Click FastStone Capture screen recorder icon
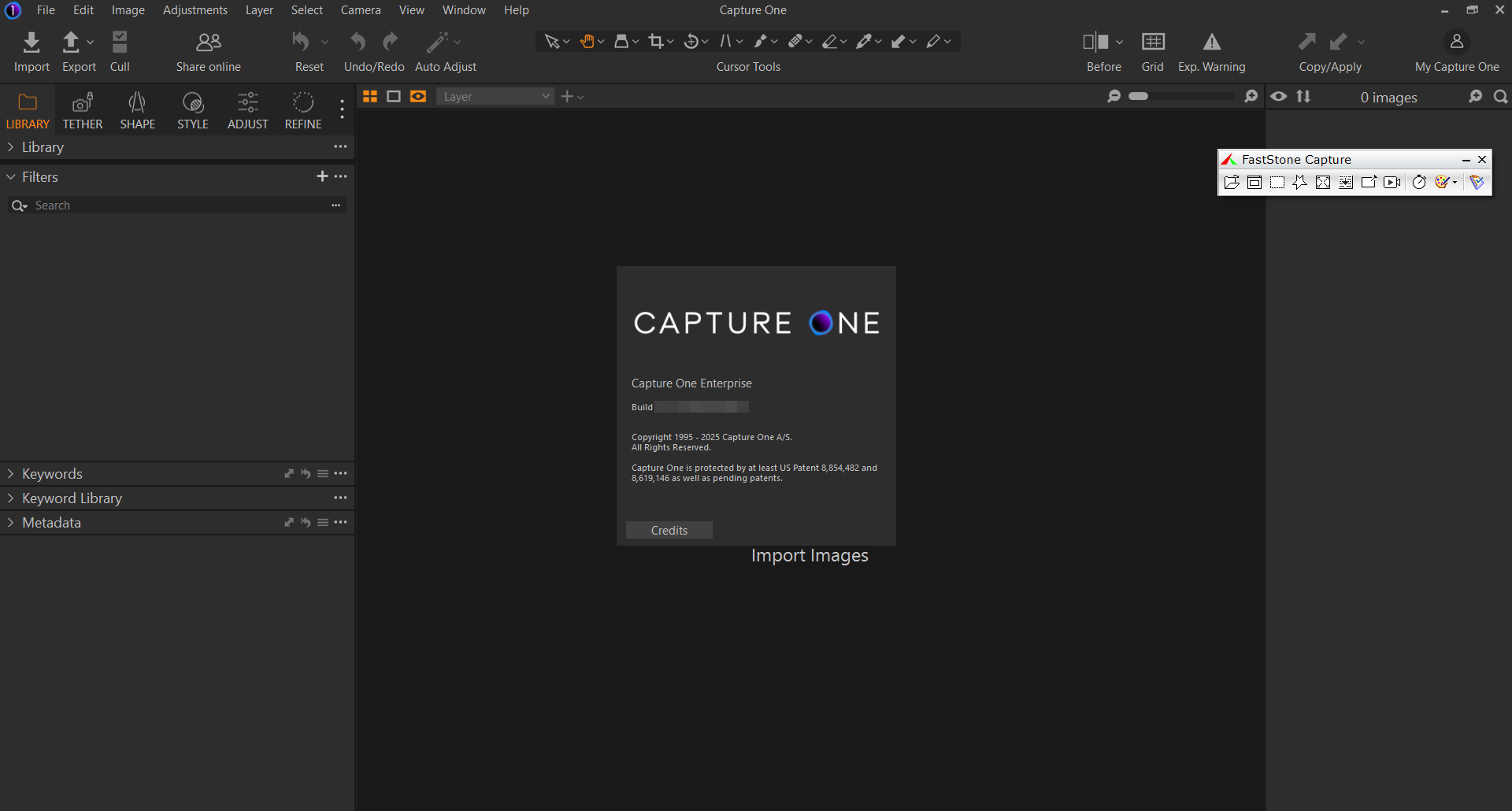1512x811 pixels. (1392, 183)
